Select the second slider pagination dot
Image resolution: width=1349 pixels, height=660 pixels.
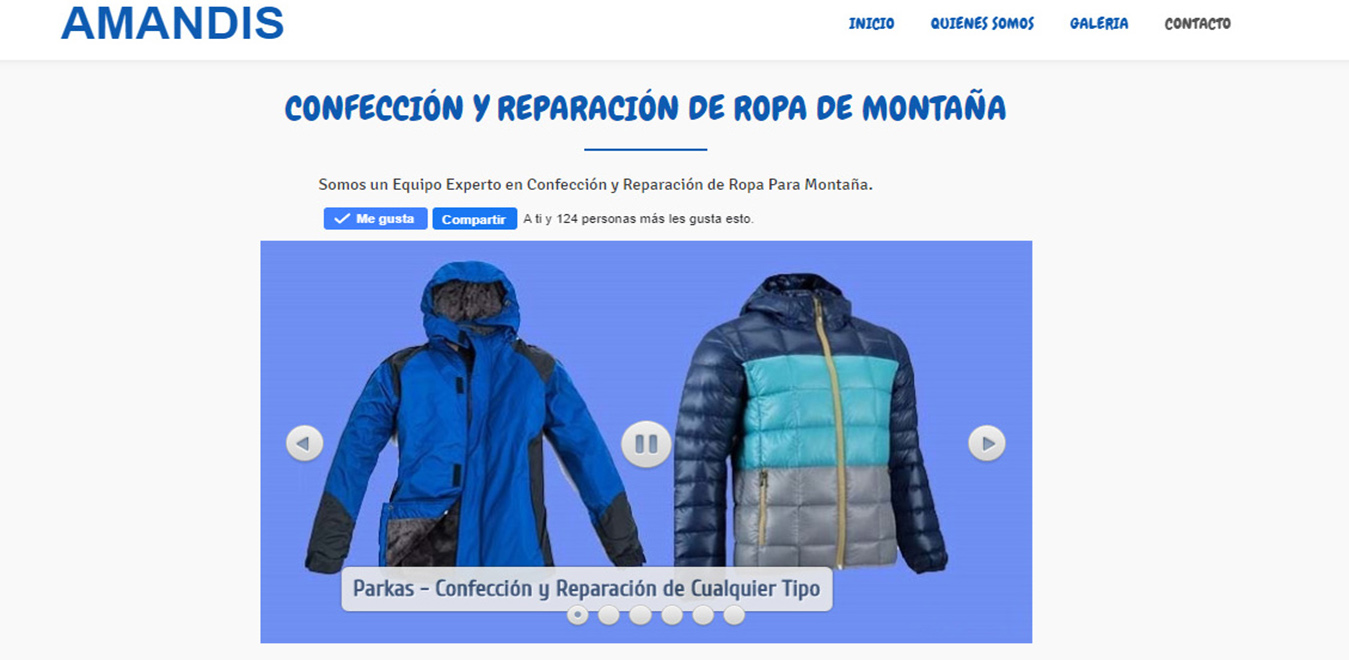(608, 615)
